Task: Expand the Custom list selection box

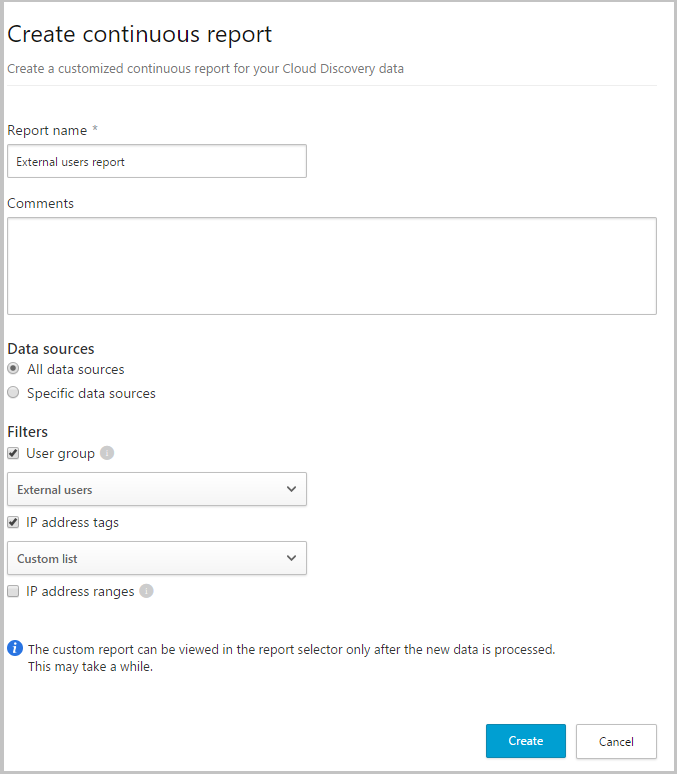Action: click(156, 558)
